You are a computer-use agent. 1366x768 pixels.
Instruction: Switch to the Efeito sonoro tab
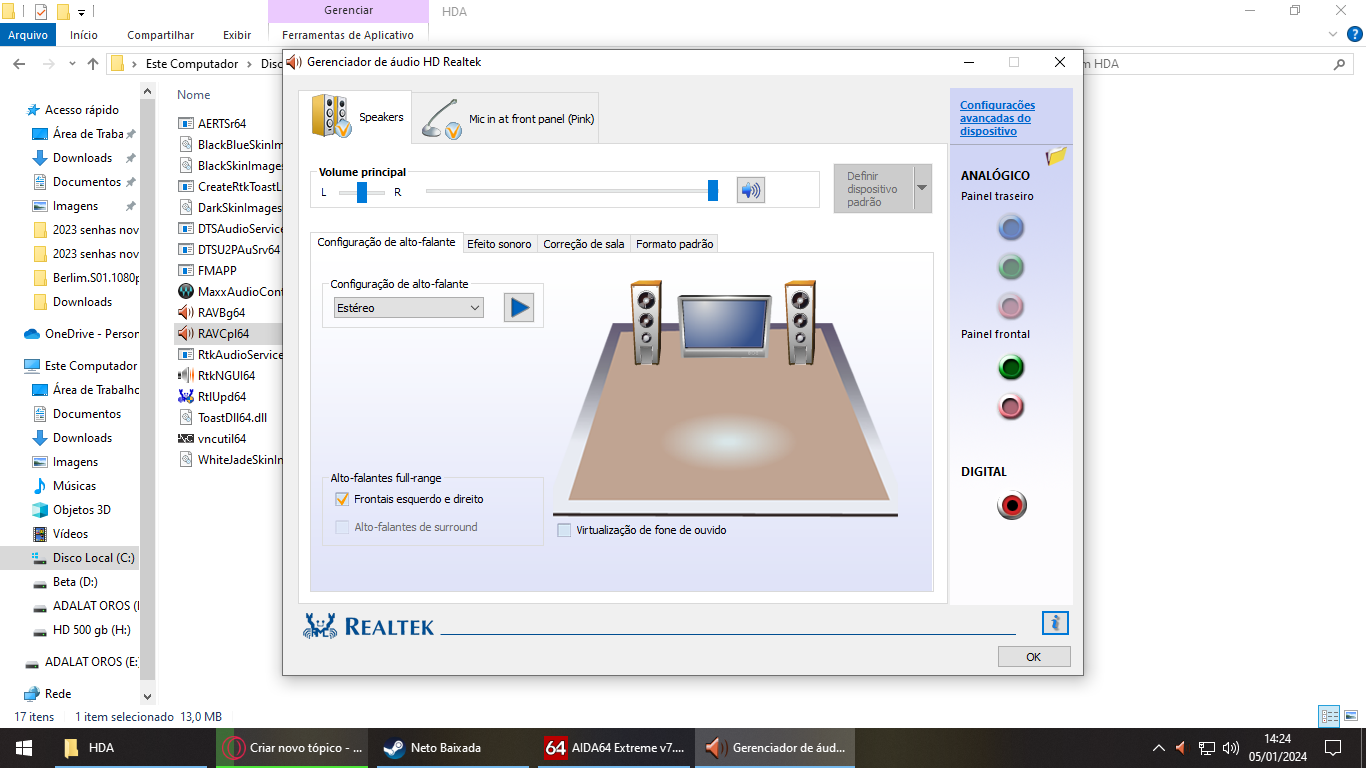(x=499, y=244)
